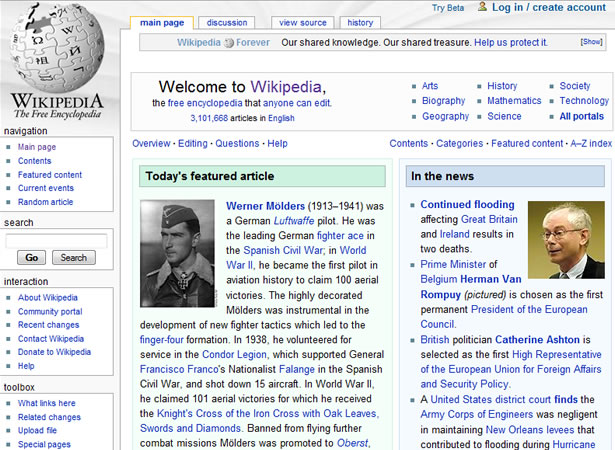615x450 pixels.
Task: Open the History portal link
Action: pyautogui.click(x=502, y=86)
